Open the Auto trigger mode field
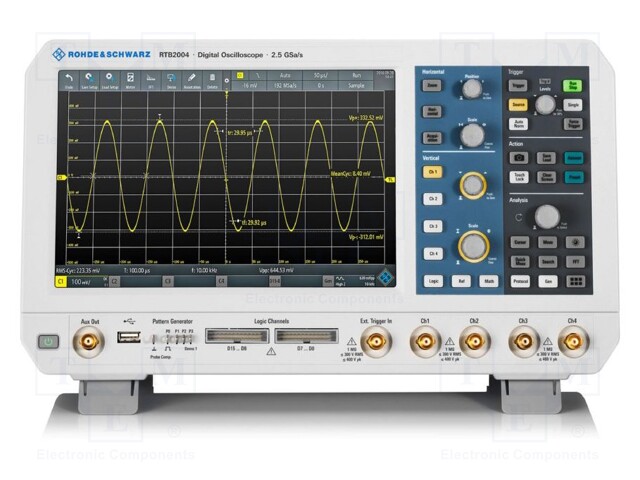The width and height of the screenshot is (640, 480). [283, 76]
